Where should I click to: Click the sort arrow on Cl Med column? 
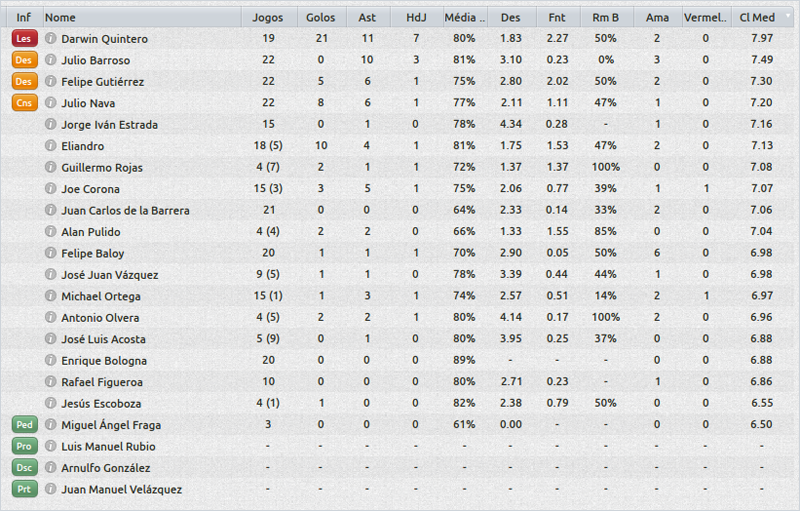pos(787,17)
